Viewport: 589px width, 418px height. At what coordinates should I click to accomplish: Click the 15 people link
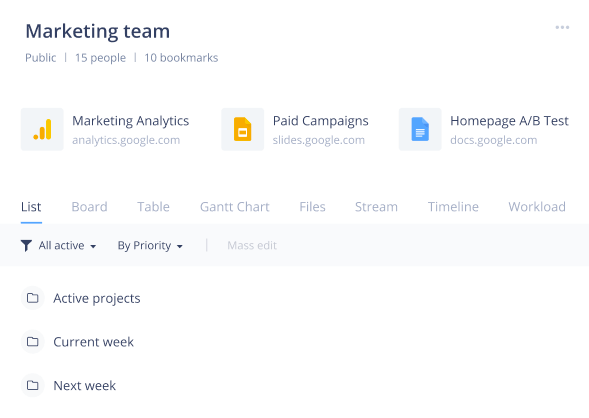point(100,58)
